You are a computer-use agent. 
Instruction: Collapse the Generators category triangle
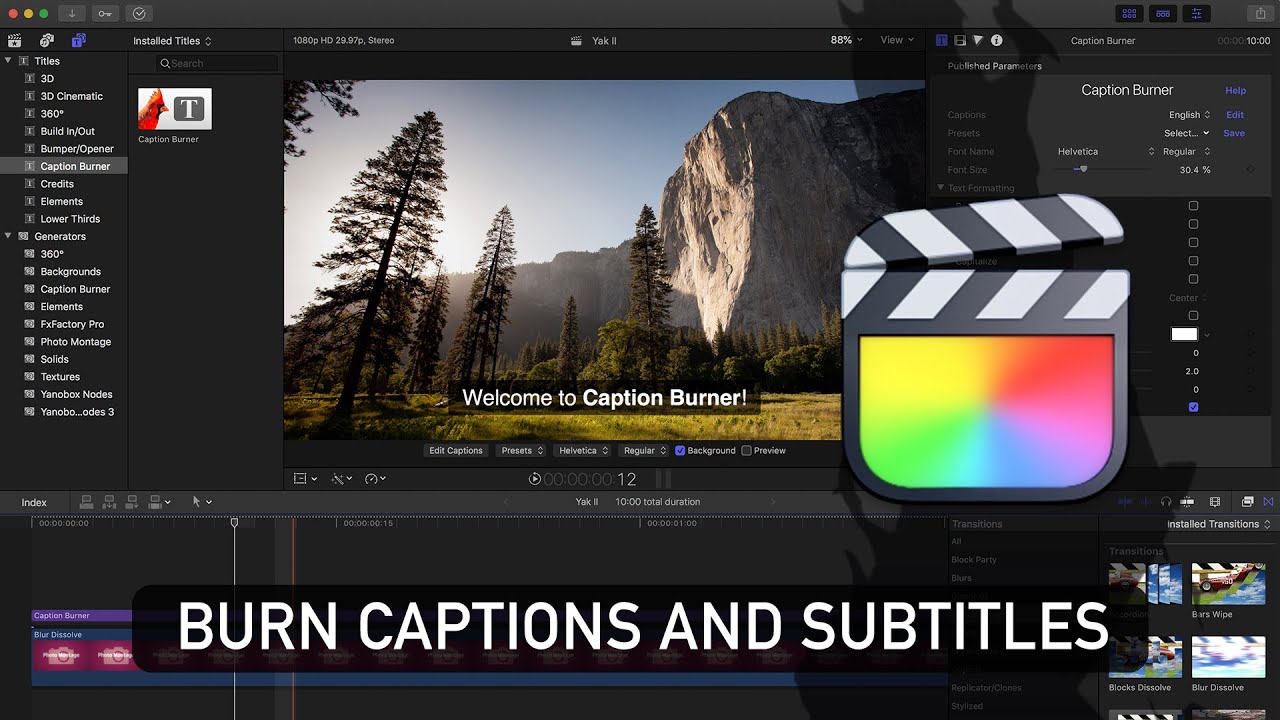(x=9, y=236)
